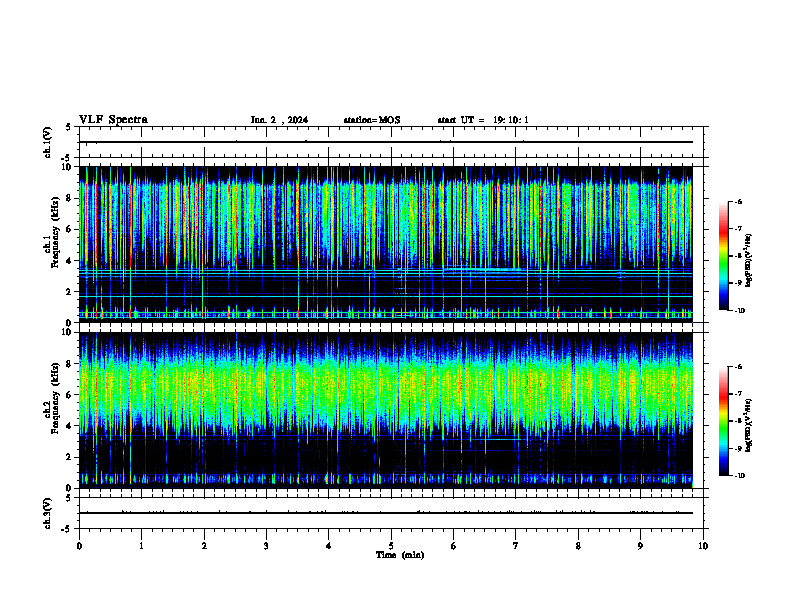Click the upper colorbar "log(PSD)" unit label
This screenshot has height=612, width=792.
pos(749,261)
